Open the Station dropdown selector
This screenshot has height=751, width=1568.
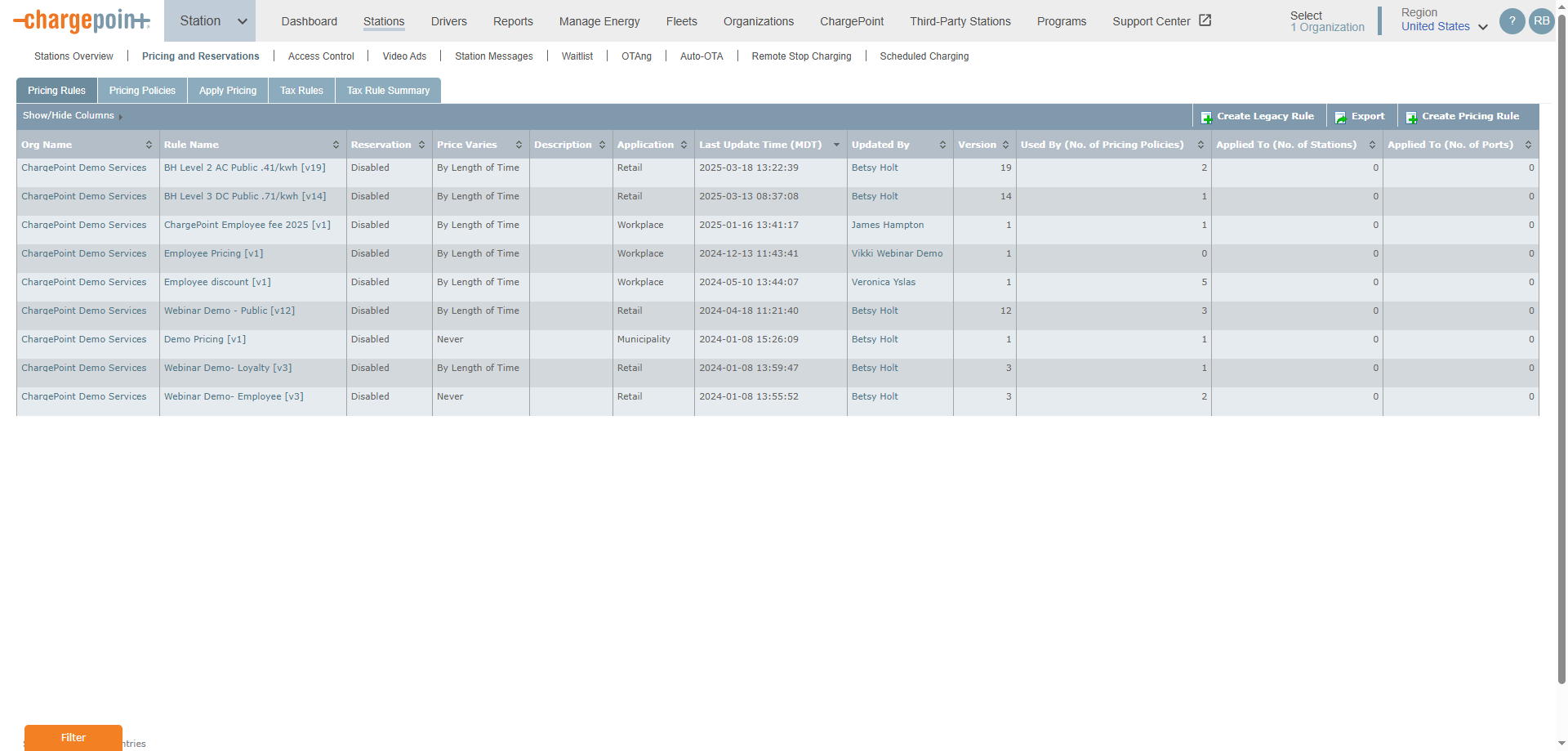210,21
